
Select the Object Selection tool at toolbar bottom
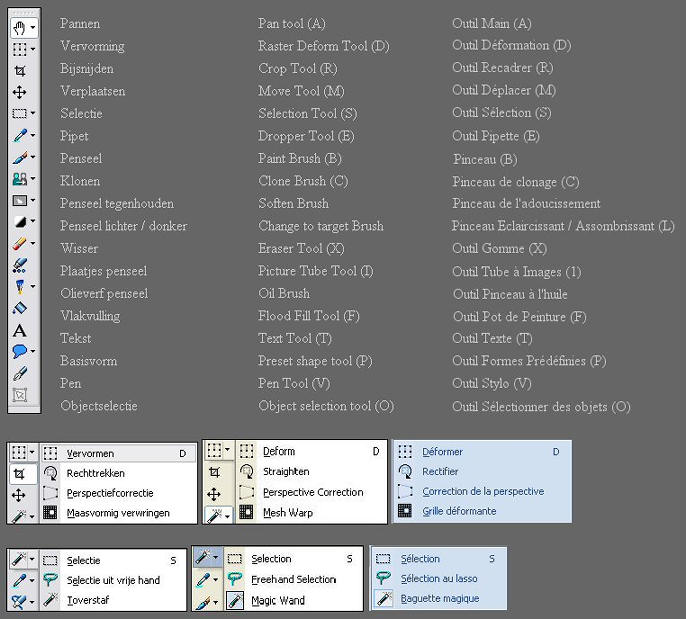point(19,395)
